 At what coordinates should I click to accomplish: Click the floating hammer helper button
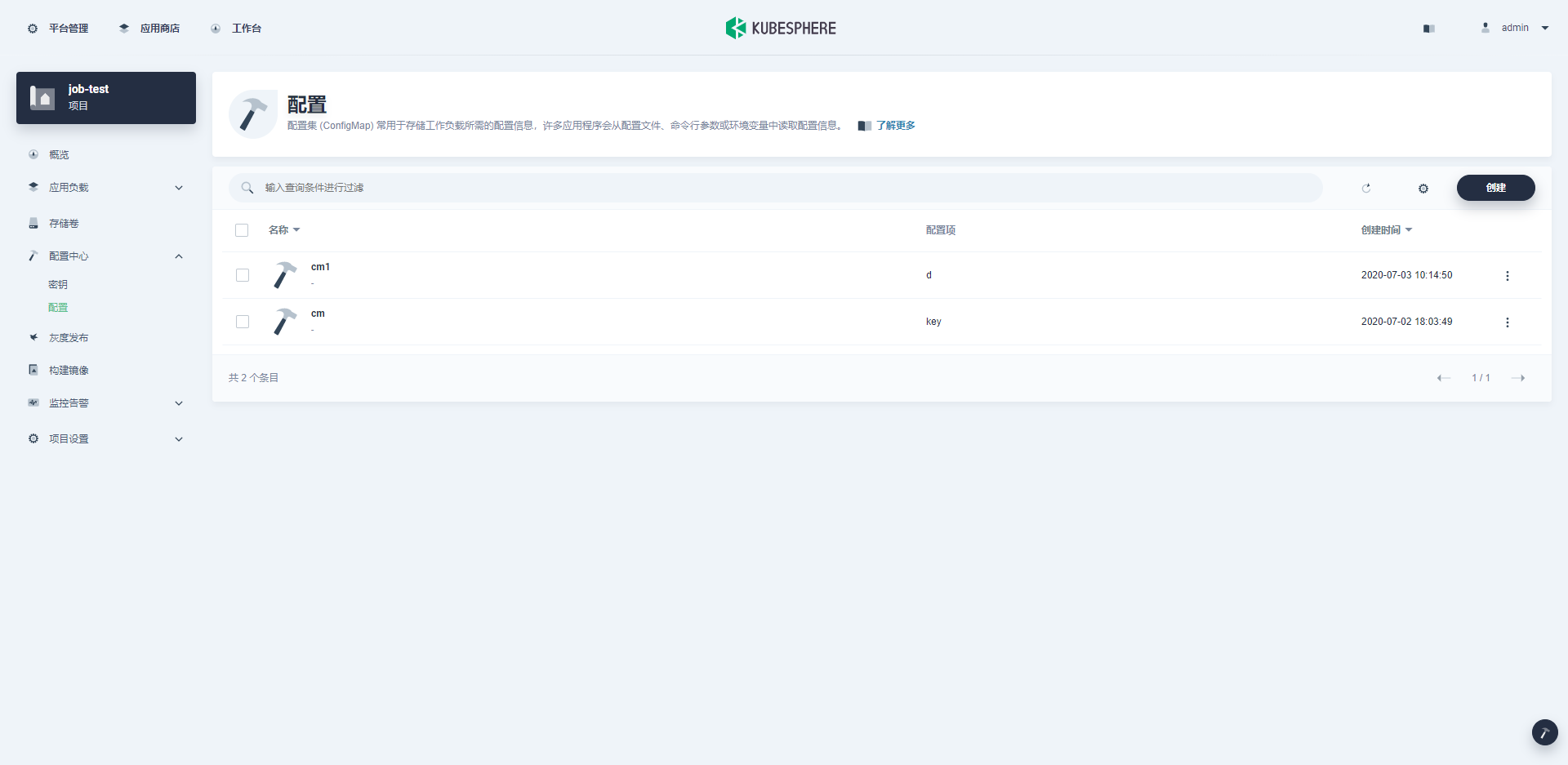(x=1544, y=732)
